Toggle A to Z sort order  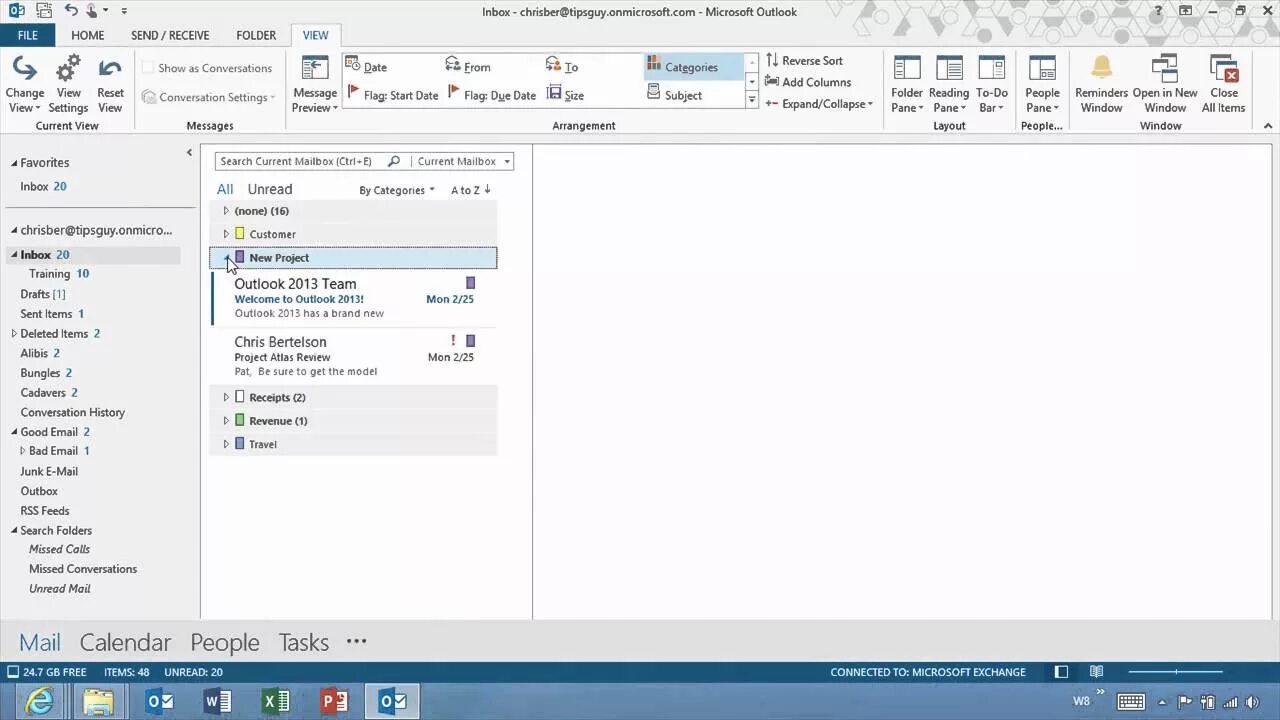pos(470,190)
